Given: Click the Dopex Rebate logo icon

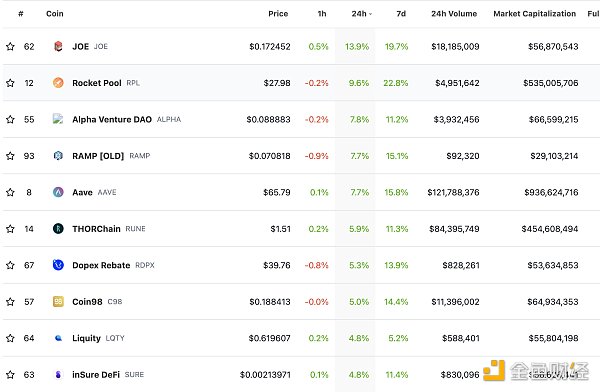Looking at the screenshot, I should pos(58,265).
